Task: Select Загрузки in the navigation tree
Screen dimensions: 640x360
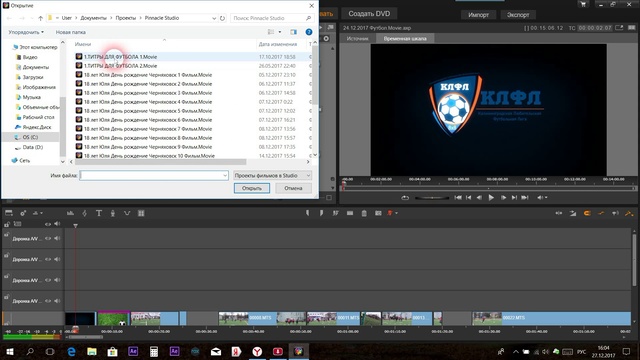Action: [x=33, y=77]
